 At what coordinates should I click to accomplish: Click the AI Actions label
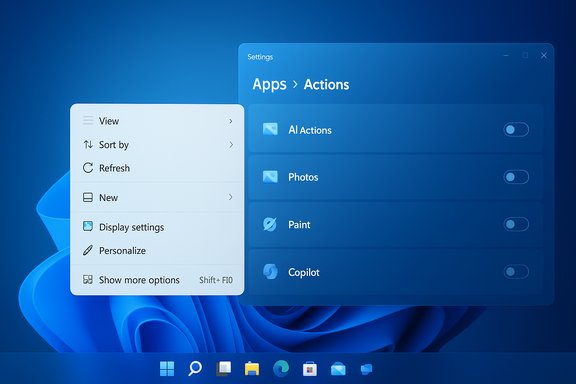[x=310, y=130]
